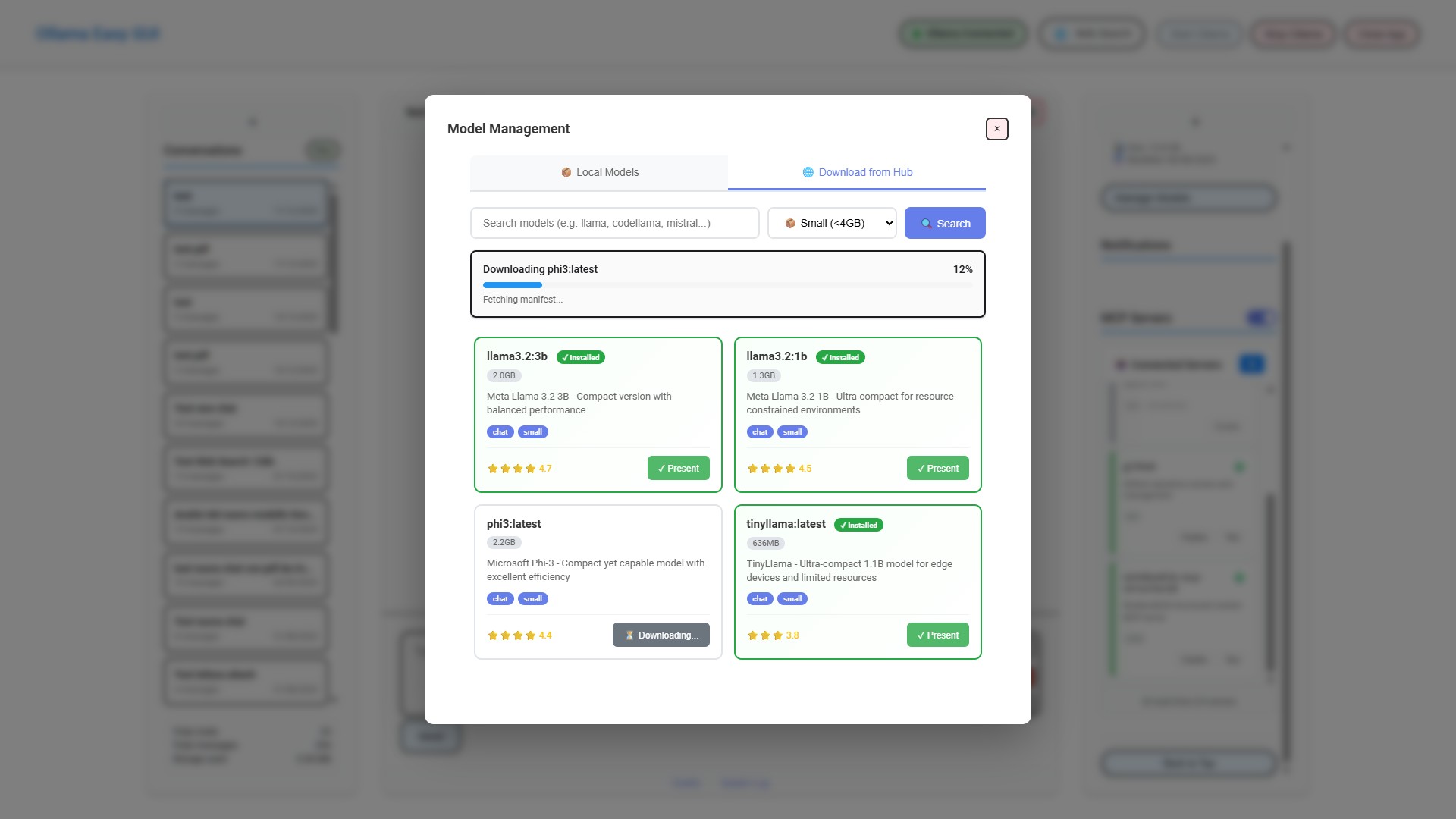
Task: Click the Installed badge on llama3.2:3b
Action: 580,357
